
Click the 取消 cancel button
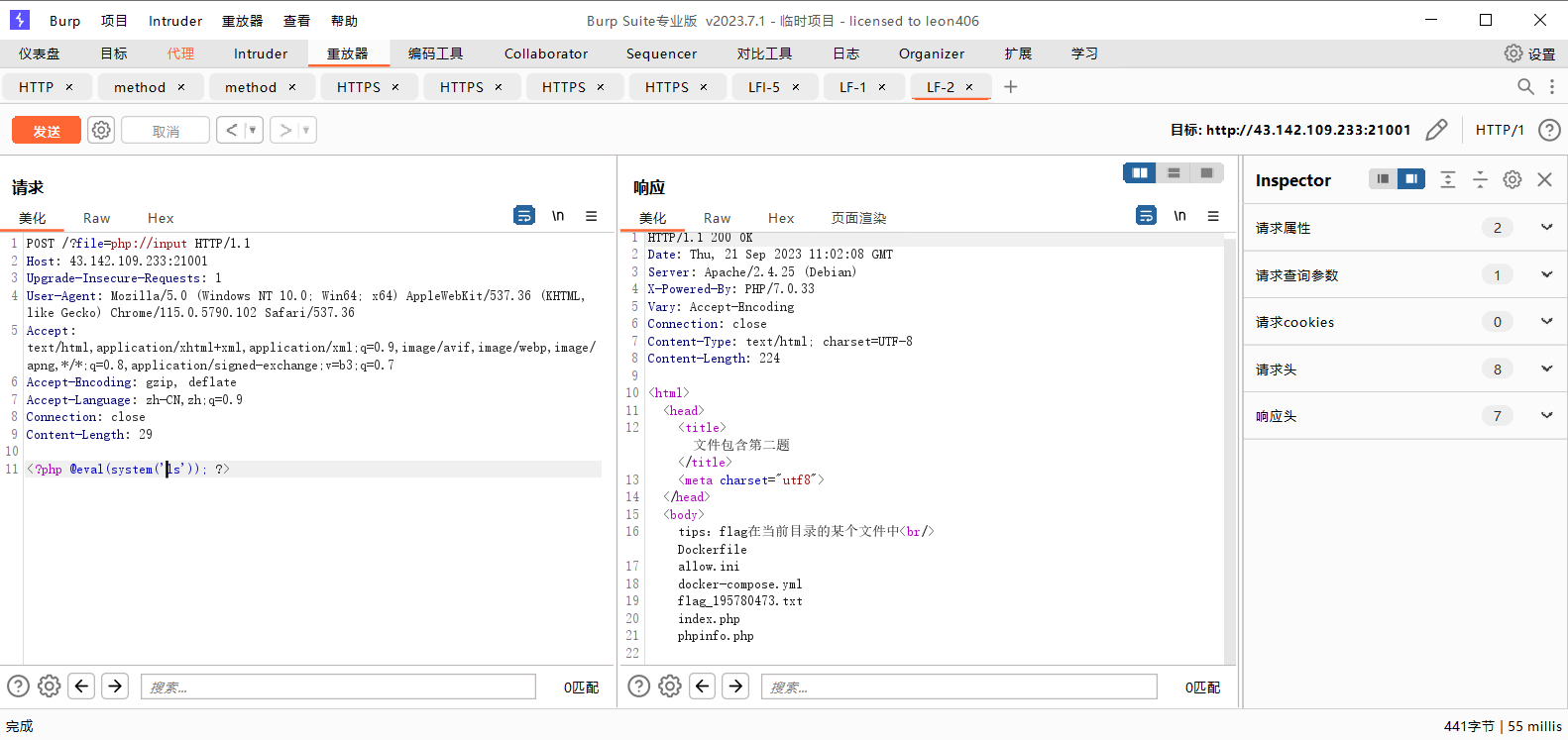click(166, 130)
